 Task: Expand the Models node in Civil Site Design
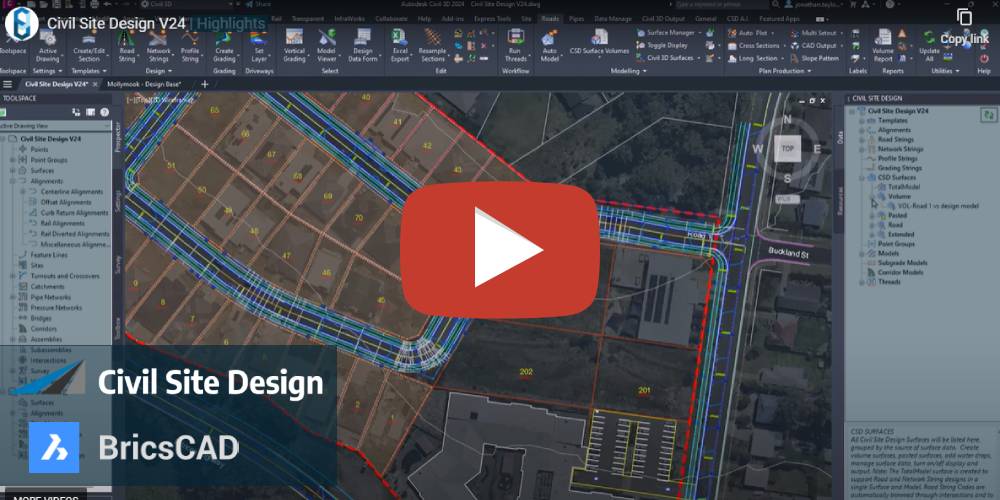point(863,253)
